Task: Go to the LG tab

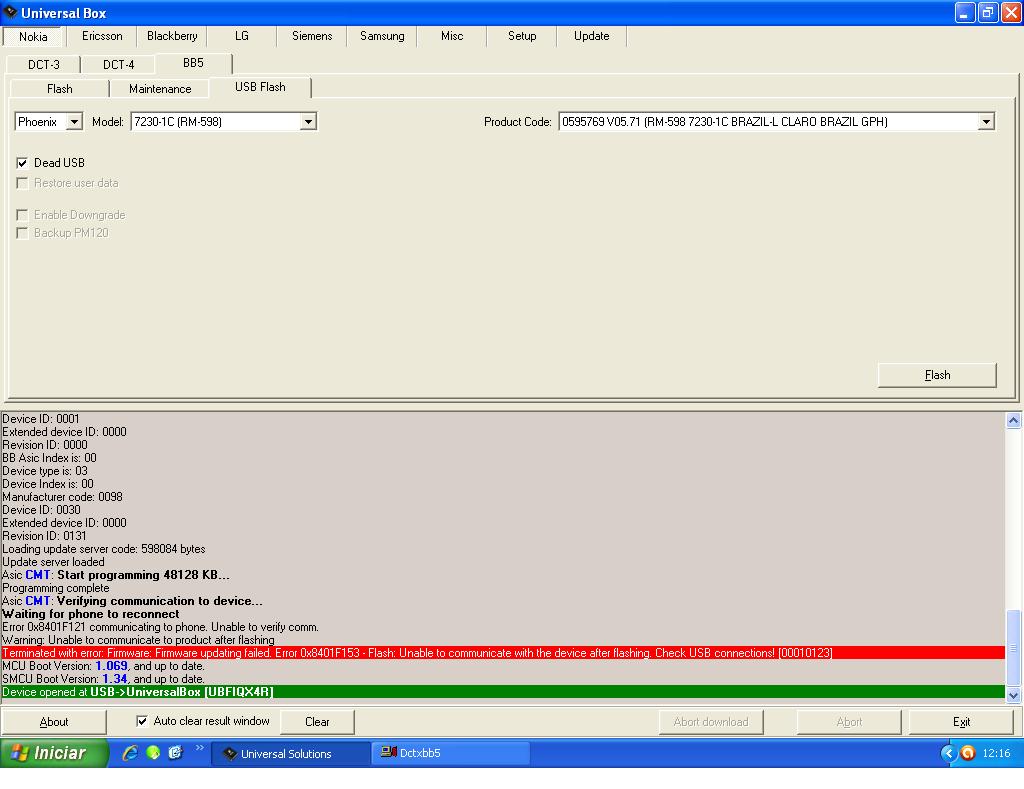Action: (x=242, y=36)
